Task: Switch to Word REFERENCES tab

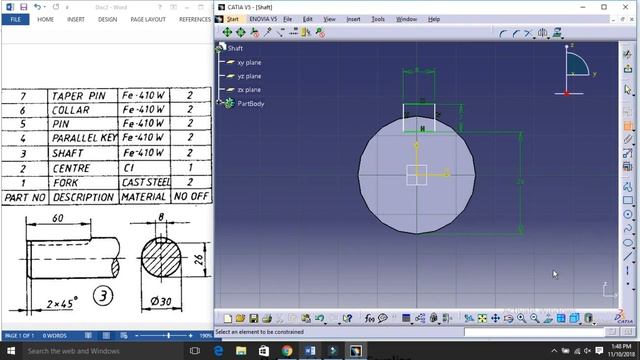Action: pos(195,19)
